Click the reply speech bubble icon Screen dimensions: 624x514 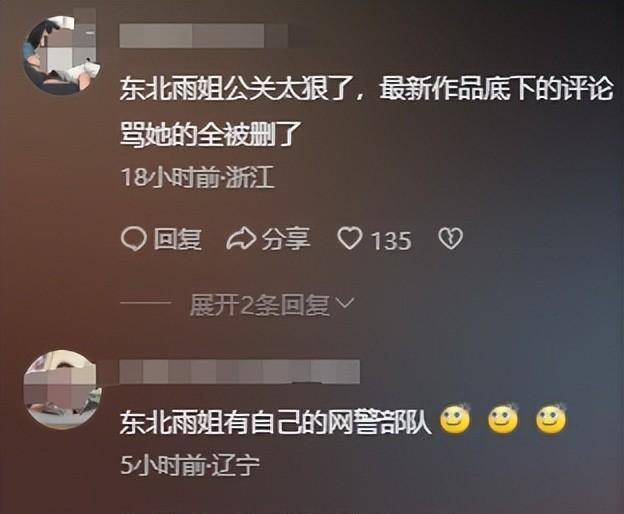pos(133,239)
